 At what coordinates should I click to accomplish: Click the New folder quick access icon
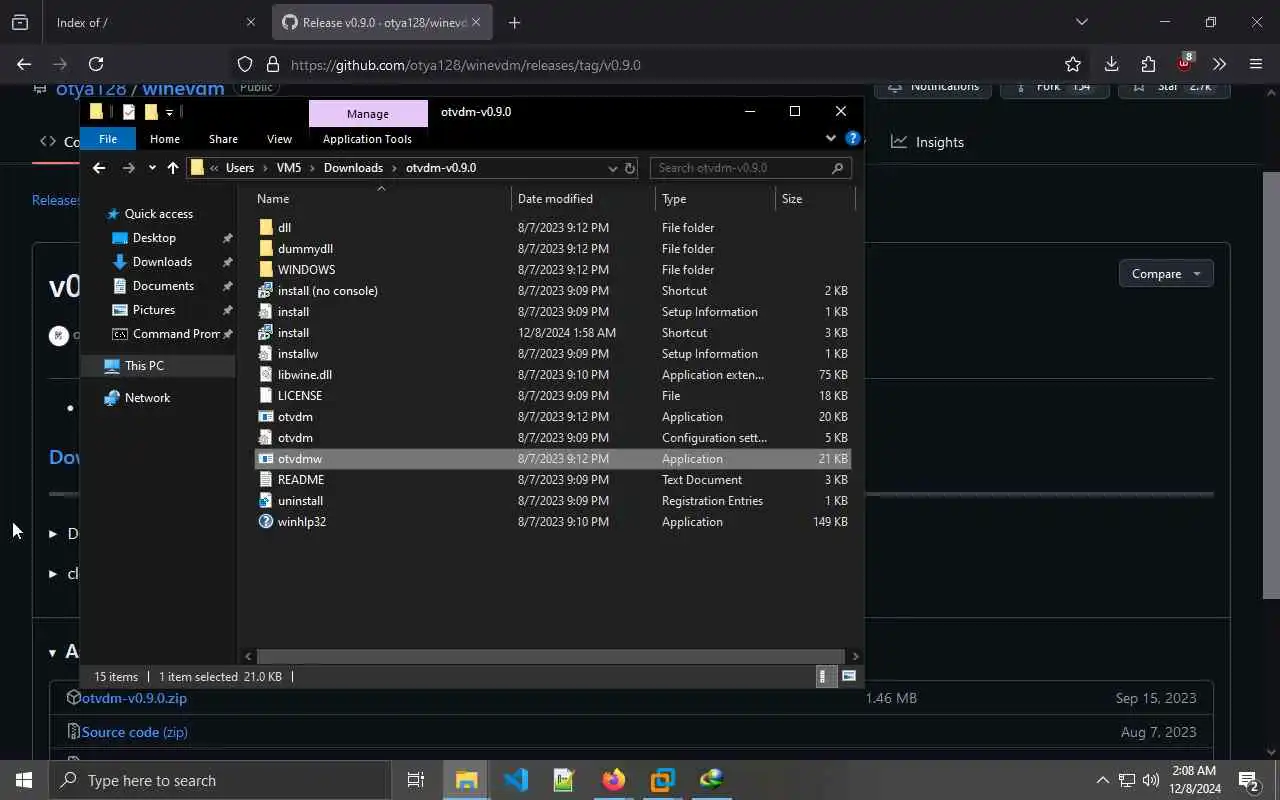151,112
